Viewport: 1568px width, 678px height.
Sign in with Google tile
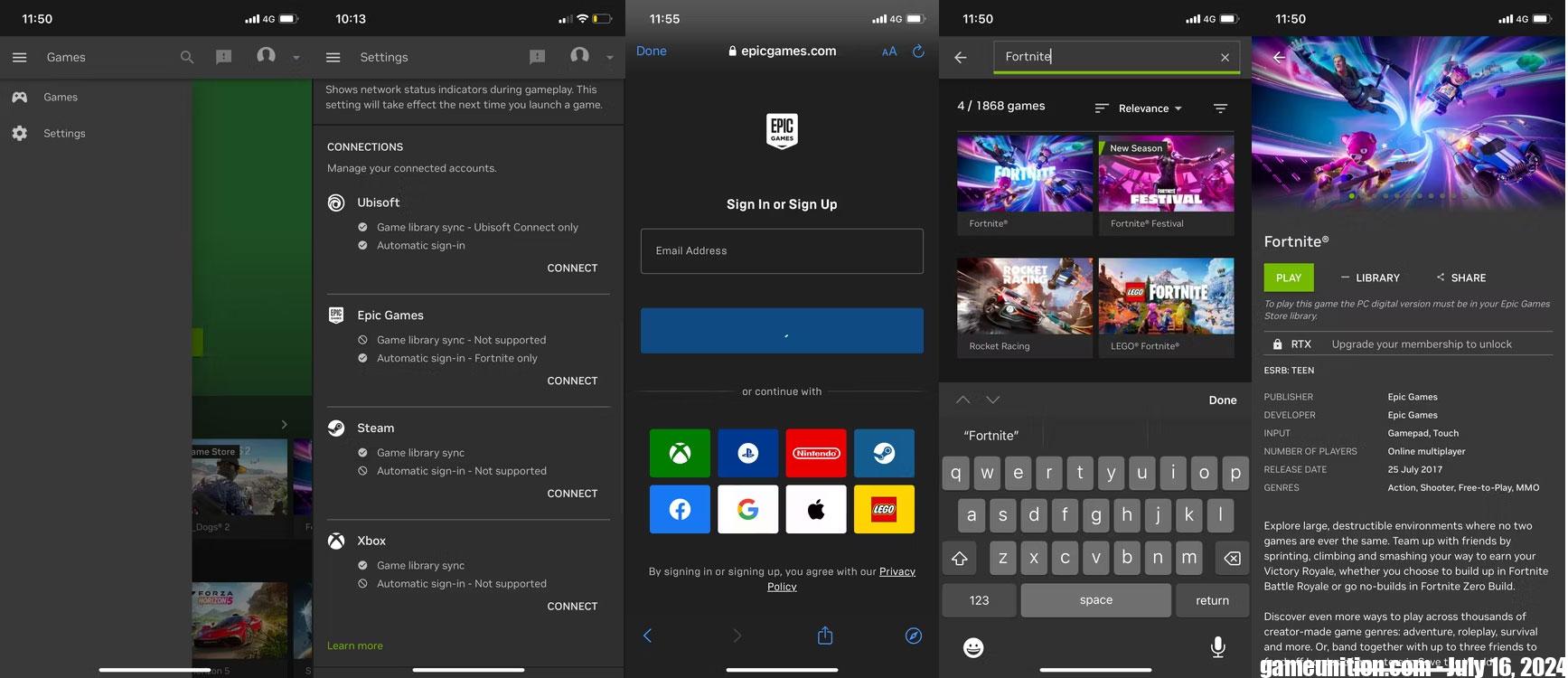click(x=747, y=509)
